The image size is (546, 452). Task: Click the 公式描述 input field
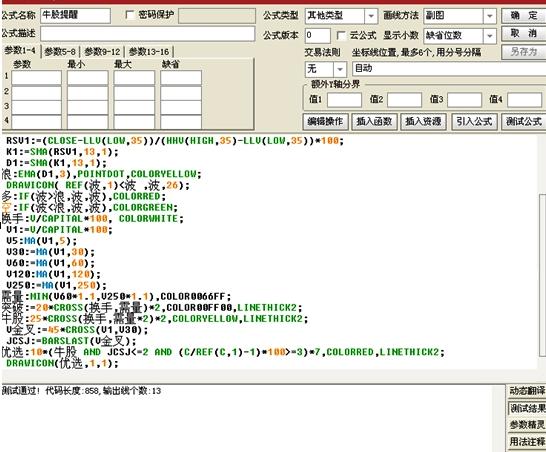pos(148,34)
